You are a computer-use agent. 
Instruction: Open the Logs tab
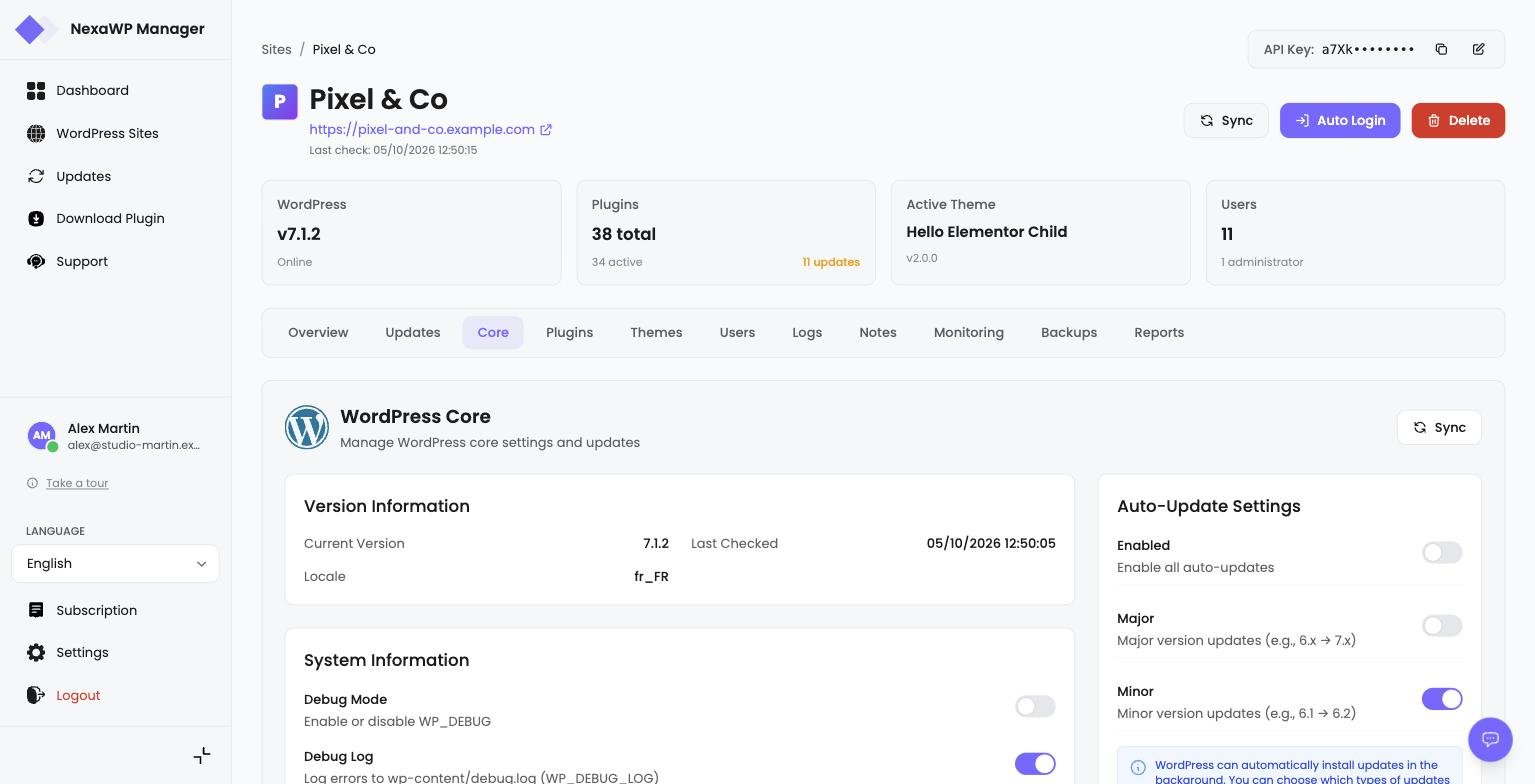pyautogui.click(x=807, y=333)
